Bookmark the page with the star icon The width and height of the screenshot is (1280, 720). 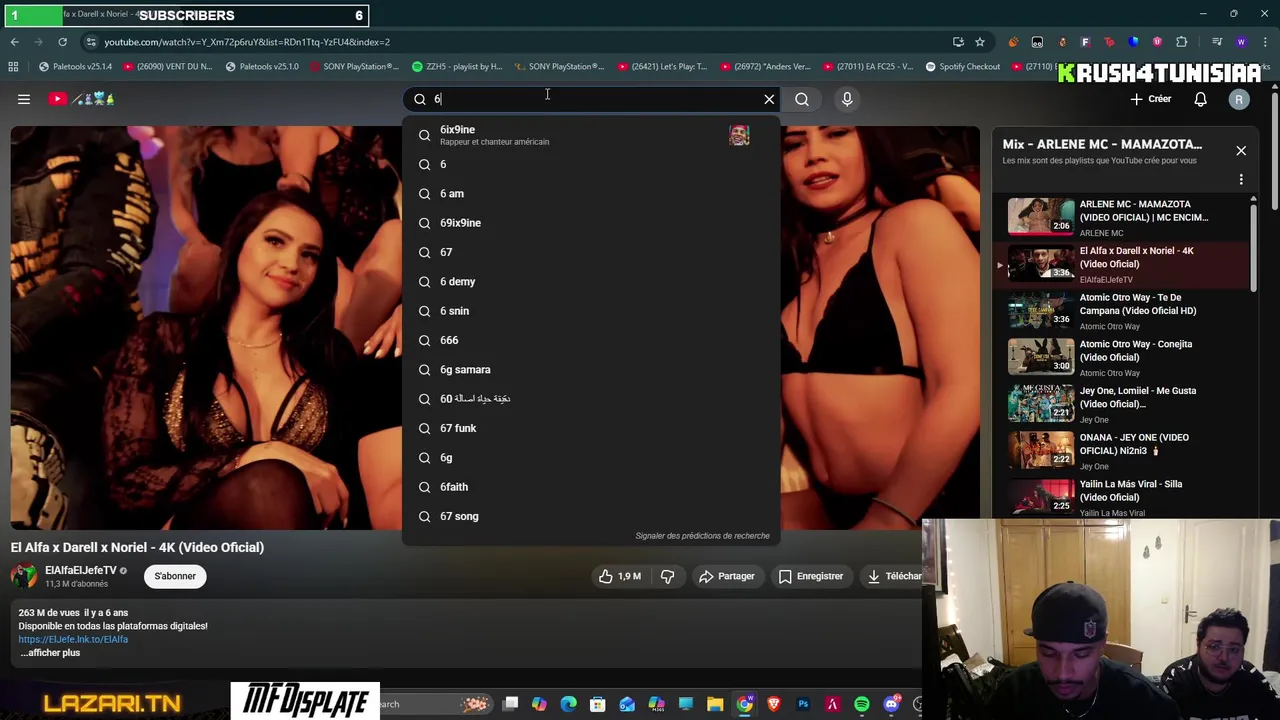[980, 42]
